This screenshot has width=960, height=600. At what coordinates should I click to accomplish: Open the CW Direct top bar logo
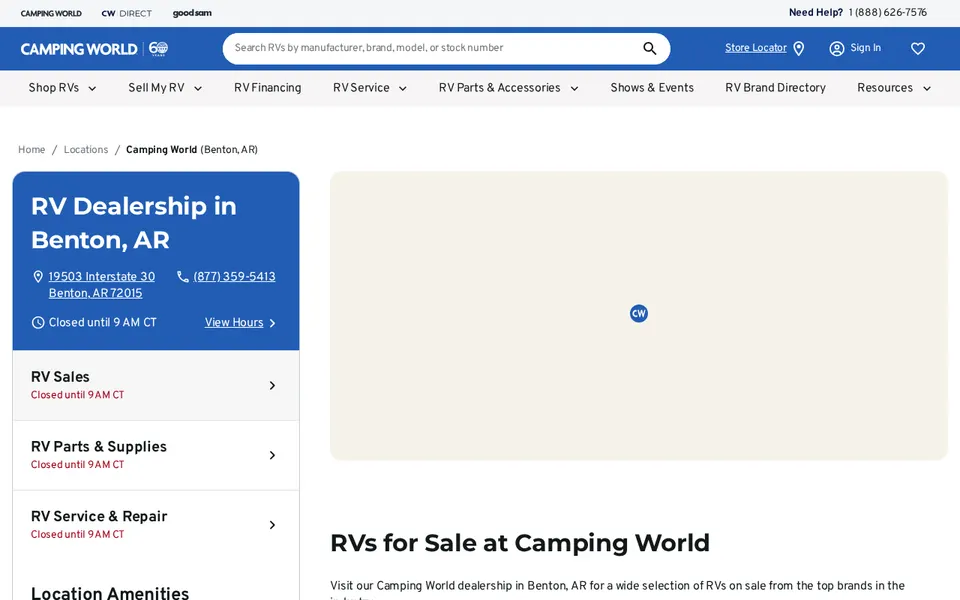(x=127, y=13)
